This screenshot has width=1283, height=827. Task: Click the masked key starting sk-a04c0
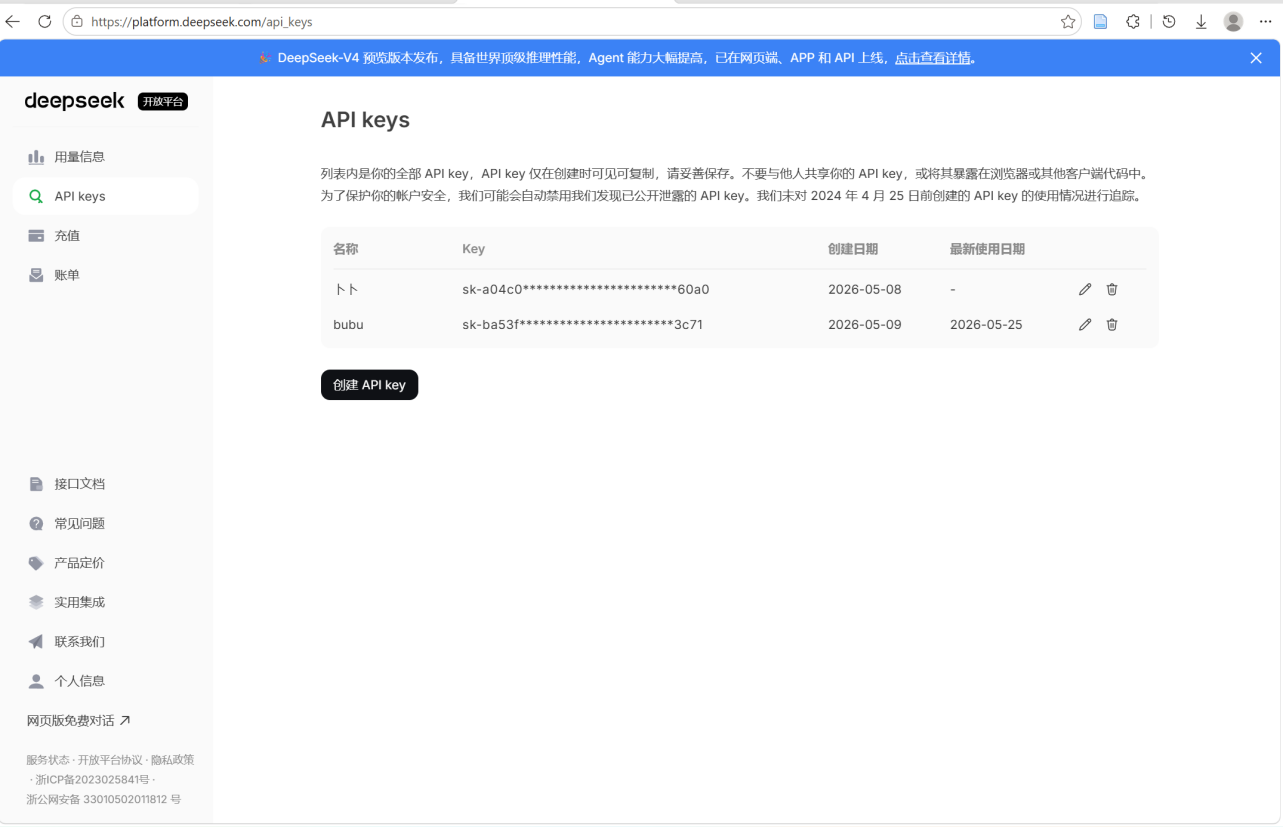(586, 289)
